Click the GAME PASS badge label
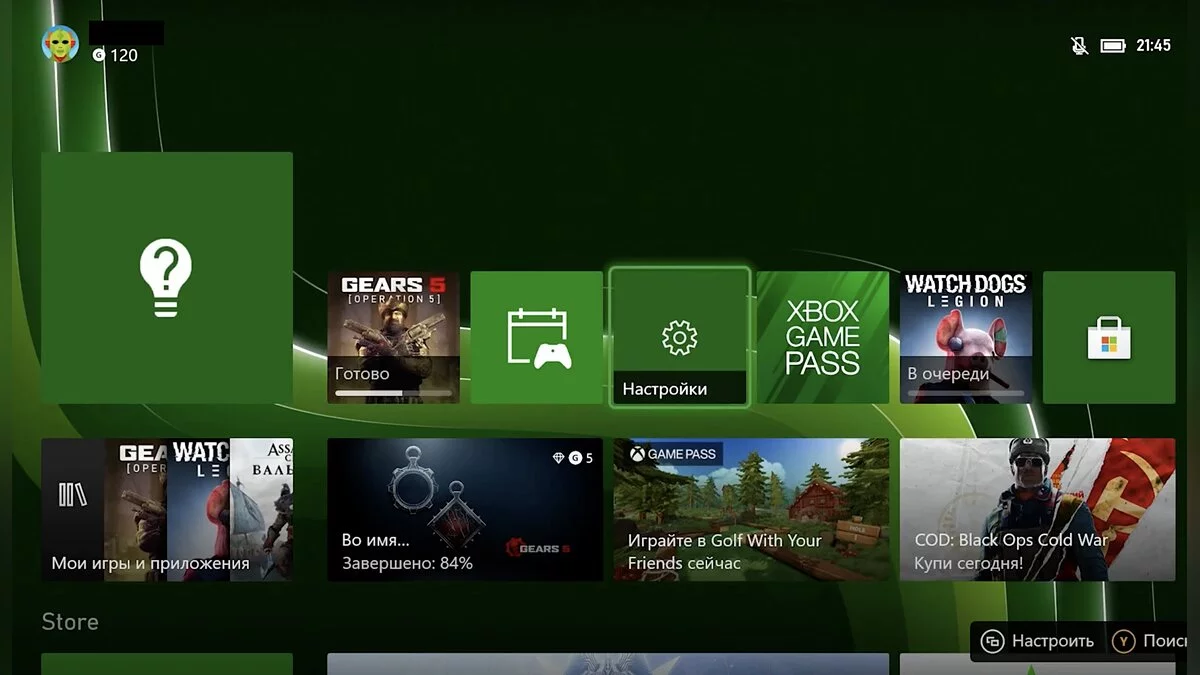Viewport: 1200px width, 675px height. pyautogui.click(x=672, y=454)
